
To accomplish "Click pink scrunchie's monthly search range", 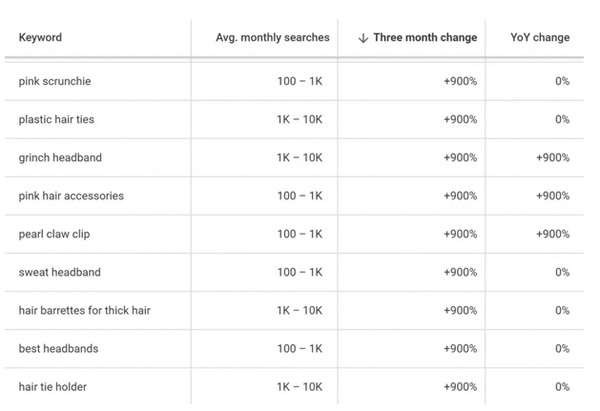I will coord(300,81).
